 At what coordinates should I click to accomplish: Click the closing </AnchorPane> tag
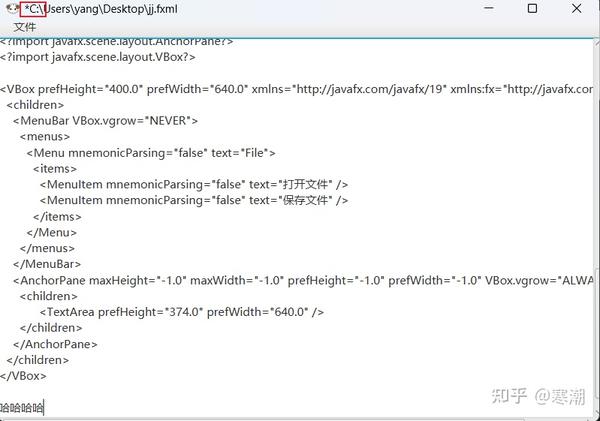pyautogui.click(x=55, y=344)
